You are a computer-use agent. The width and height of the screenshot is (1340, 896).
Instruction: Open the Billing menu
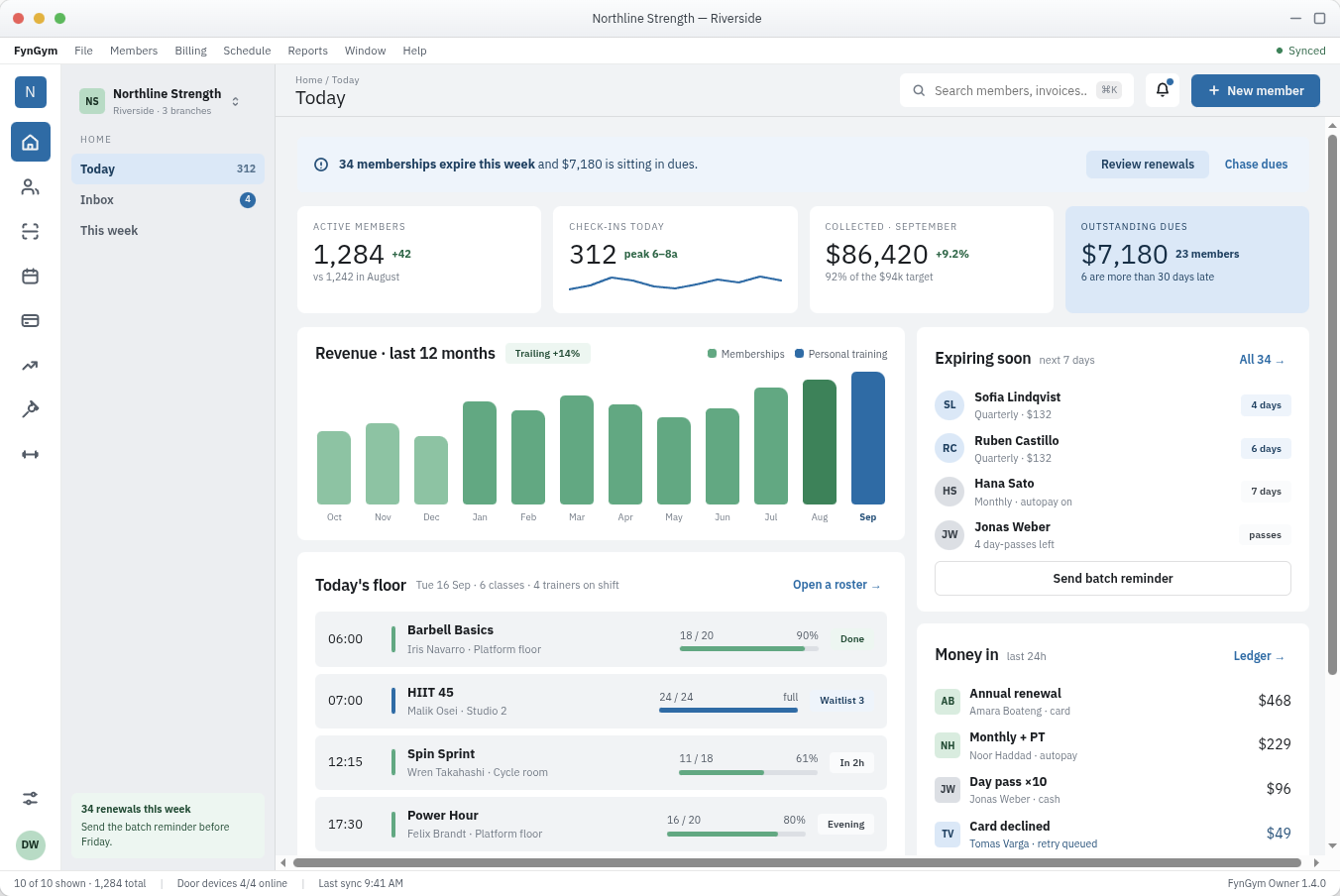point(190,51)
